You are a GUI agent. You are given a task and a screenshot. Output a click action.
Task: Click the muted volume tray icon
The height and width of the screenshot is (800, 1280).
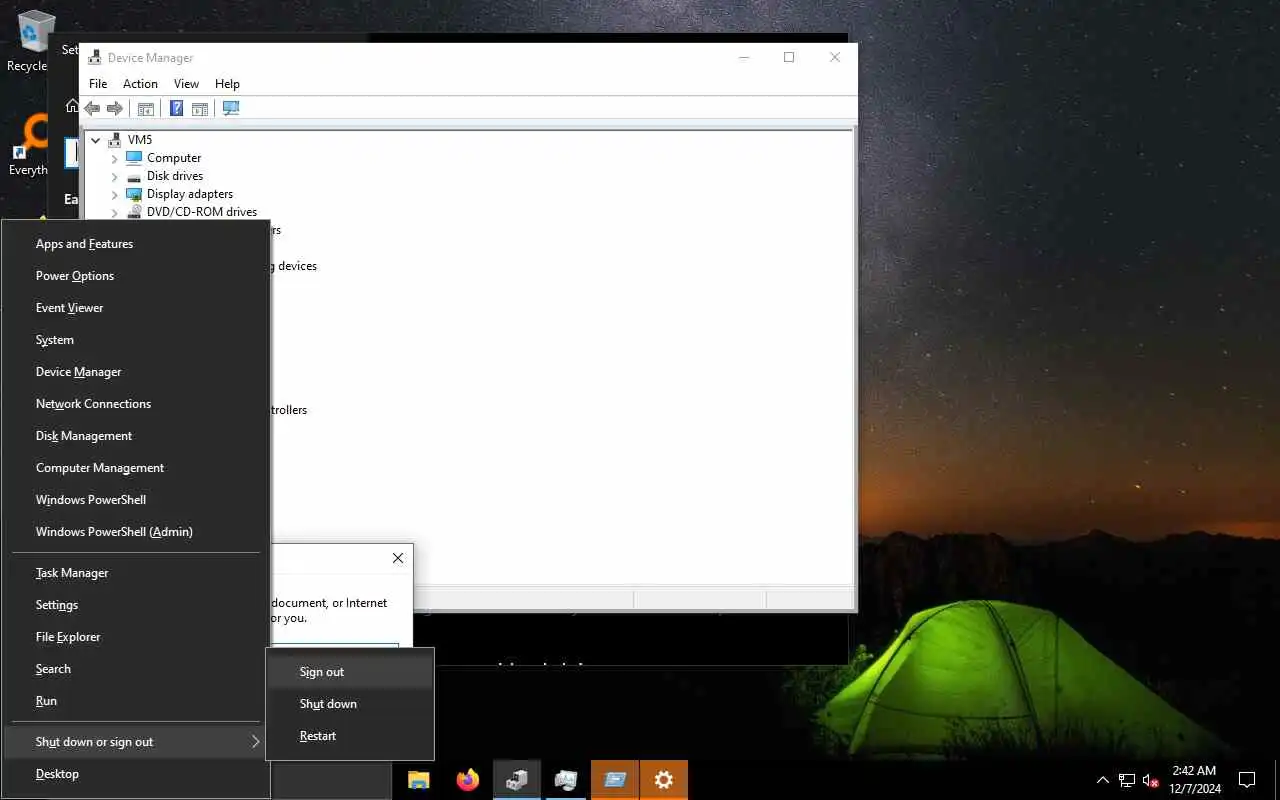point(1151,780)
